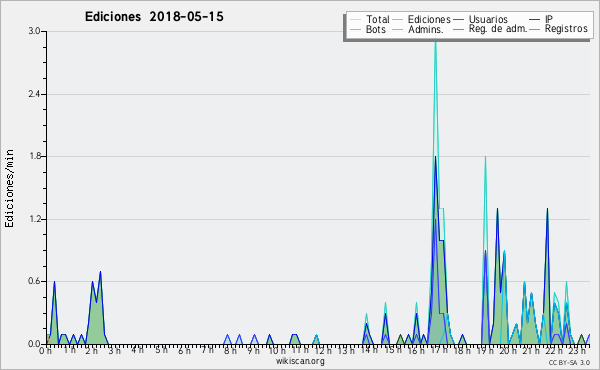The image size is (600, 370).
Task: Click the Registros legend label
Action: click(566, 29)
